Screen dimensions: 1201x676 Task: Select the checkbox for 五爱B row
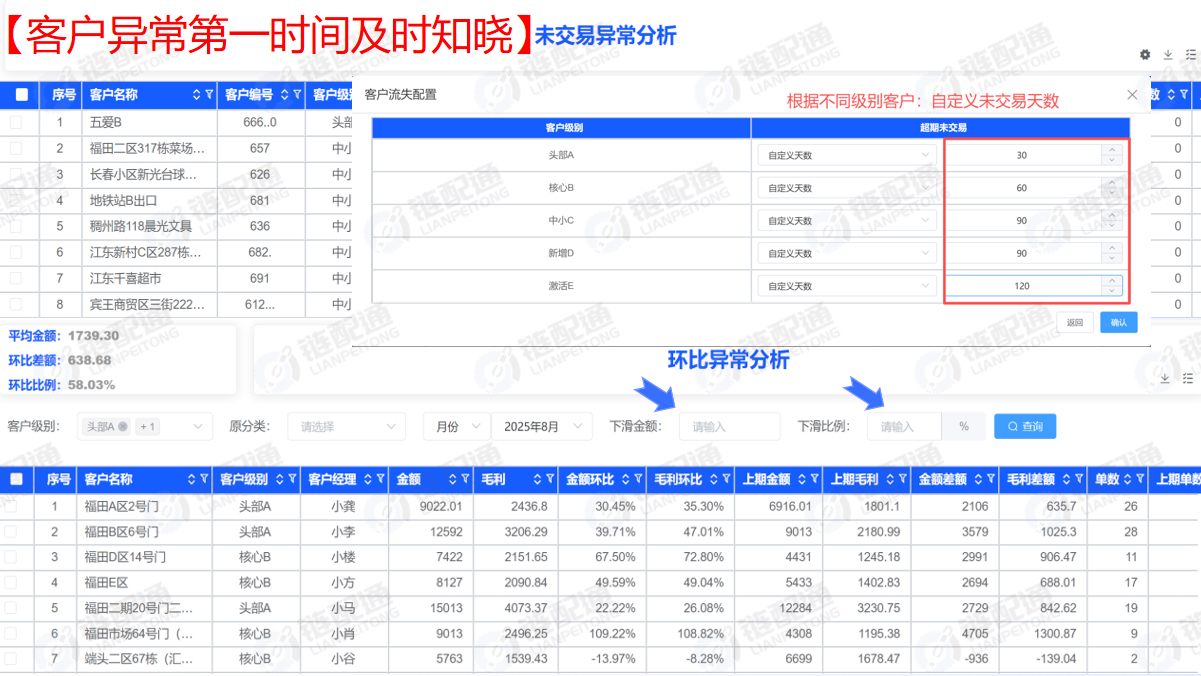[x=16, y=122]
